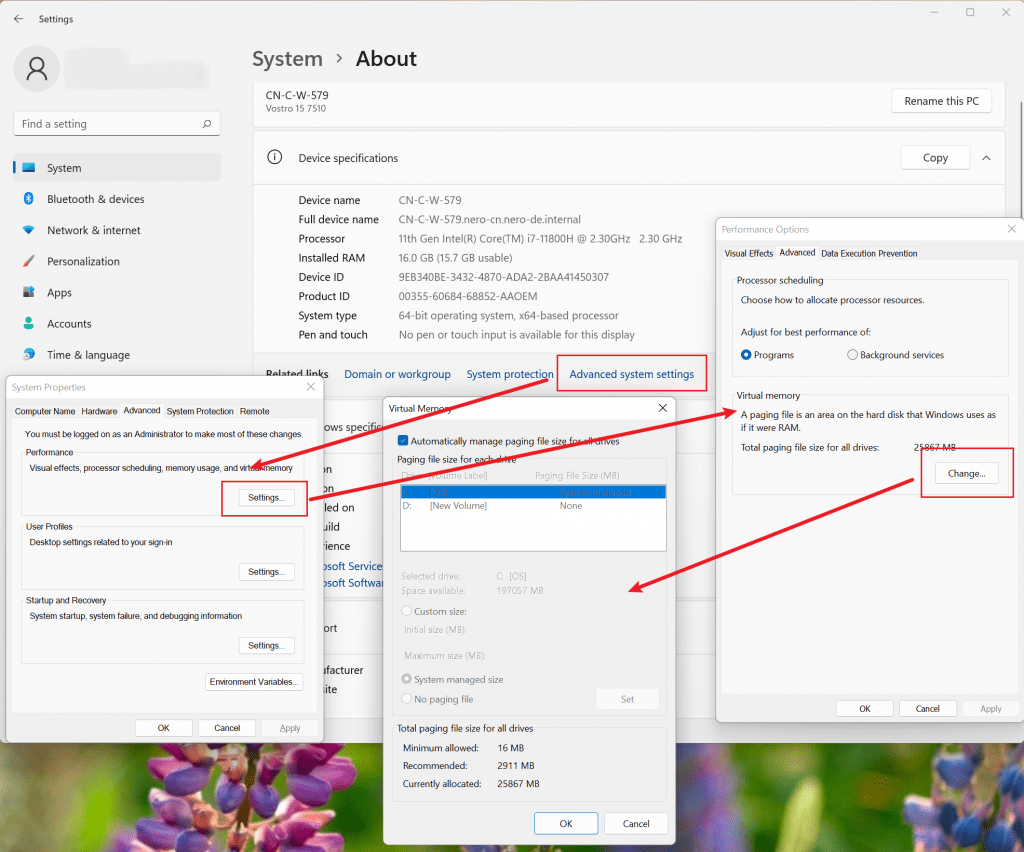Collapse the Device specifications section chevron
The height and width of the screenshot is (852, 1024).
coord(986,158)
